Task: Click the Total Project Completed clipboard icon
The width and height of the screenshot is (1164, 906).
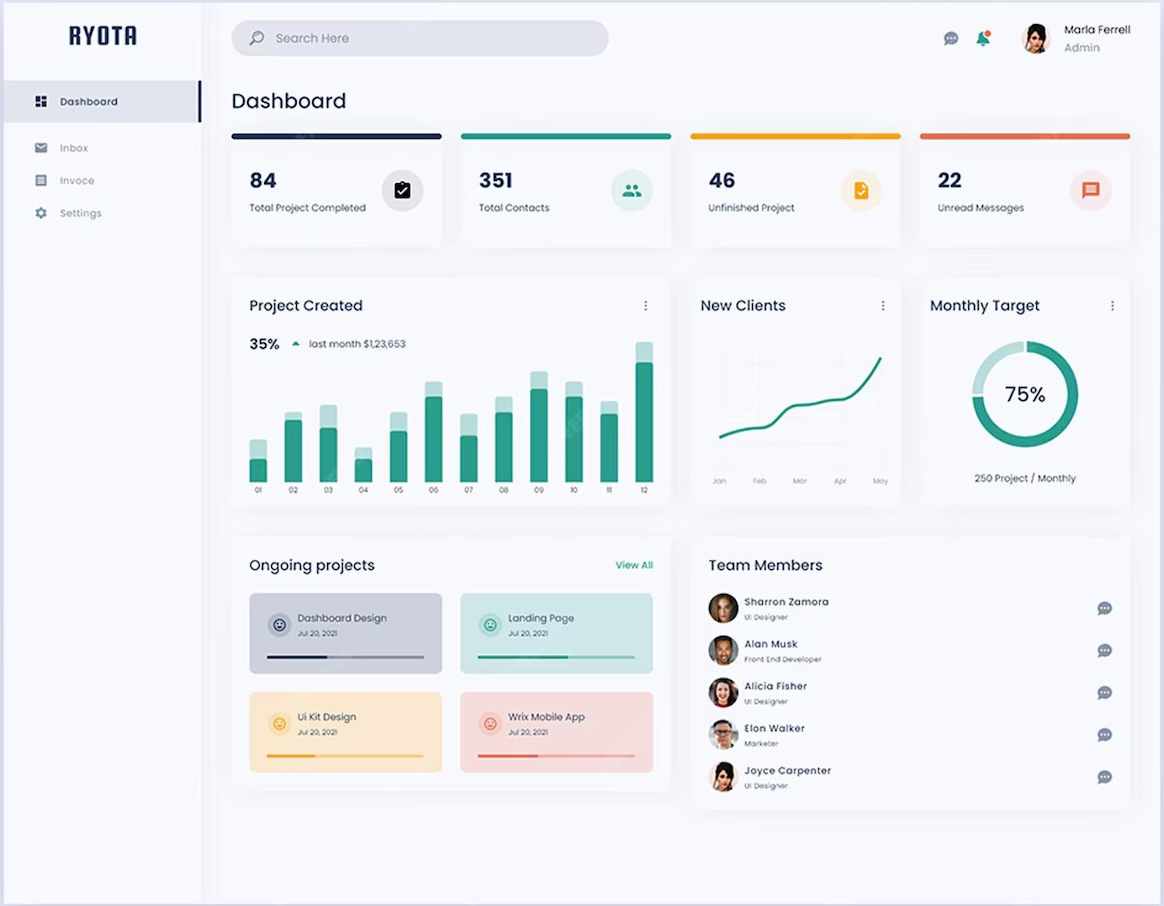Action: pyautogui.click(x=402, y=190)
